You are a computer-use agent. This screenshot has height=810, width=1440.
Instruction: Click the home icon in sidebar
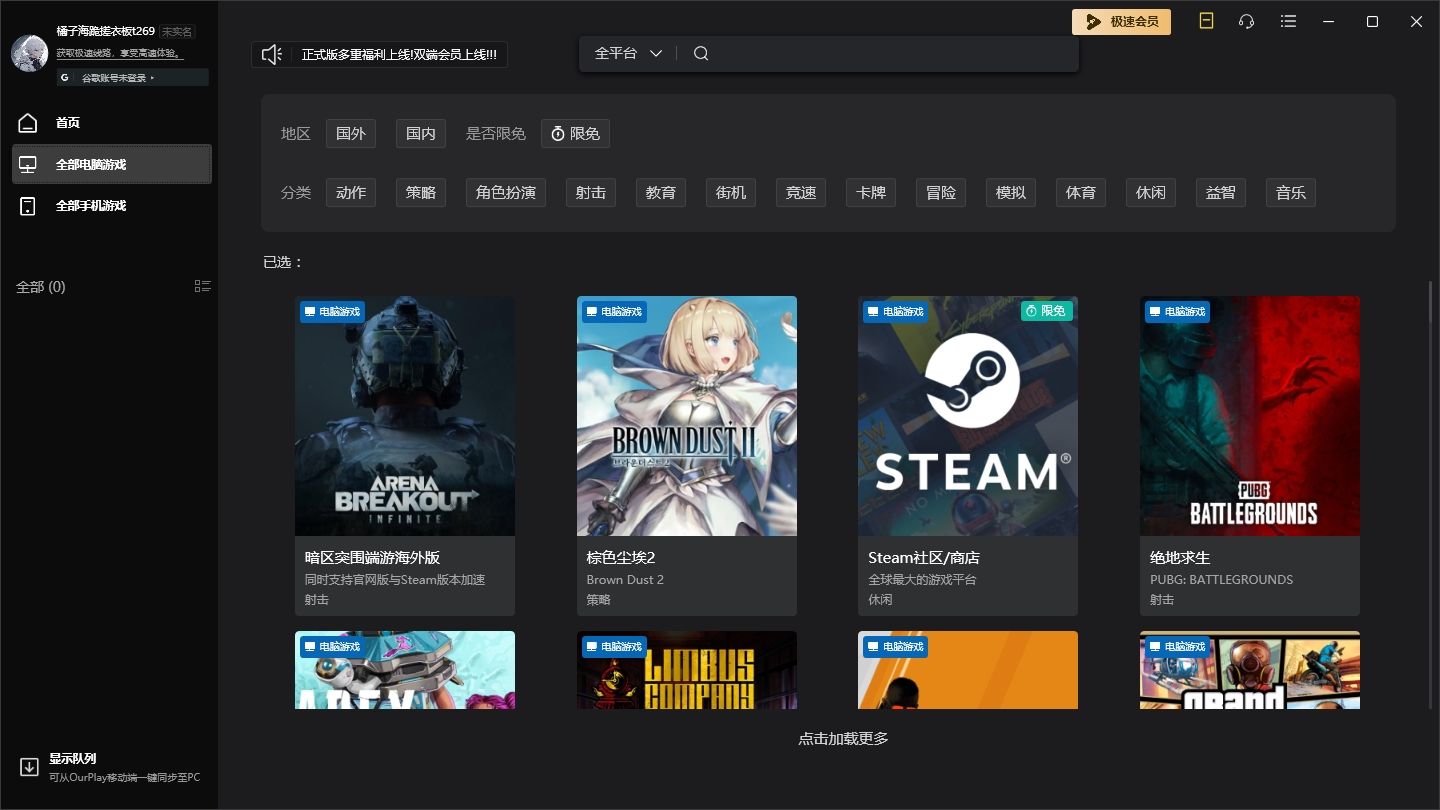[x=28, y=123]
